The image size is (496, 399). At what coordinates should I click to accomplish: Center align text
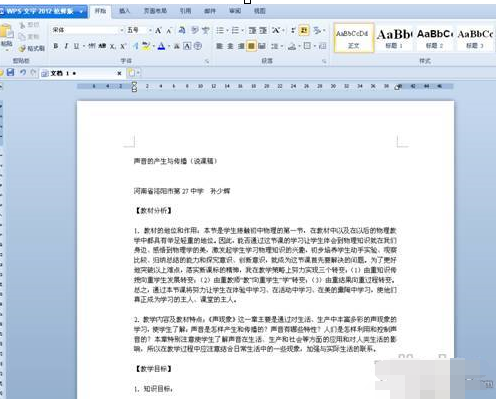[x=230, y=46]
